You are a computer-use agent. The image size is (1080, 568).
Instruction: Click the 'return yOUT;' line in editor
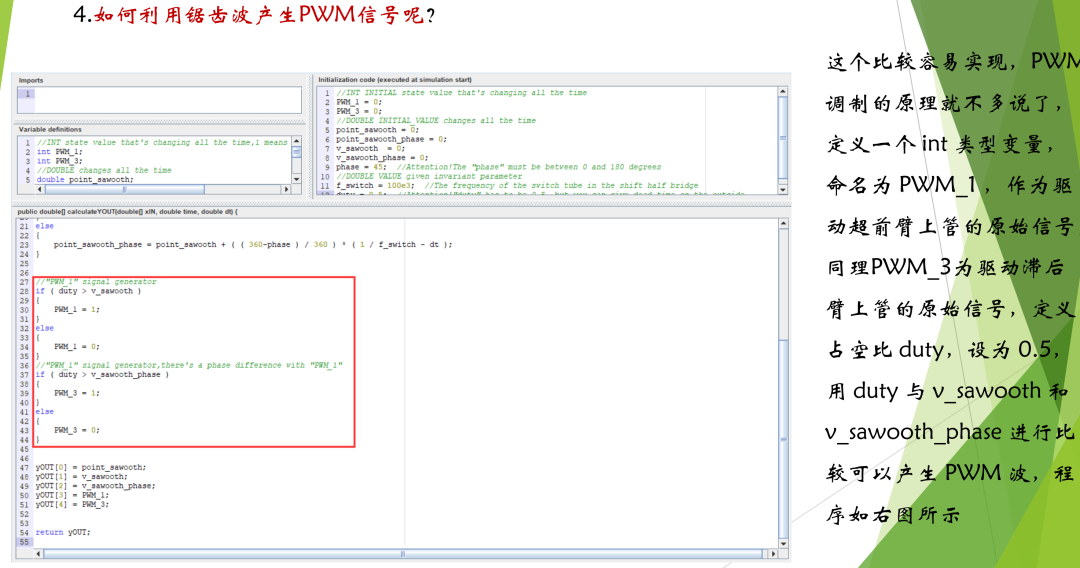62,532
